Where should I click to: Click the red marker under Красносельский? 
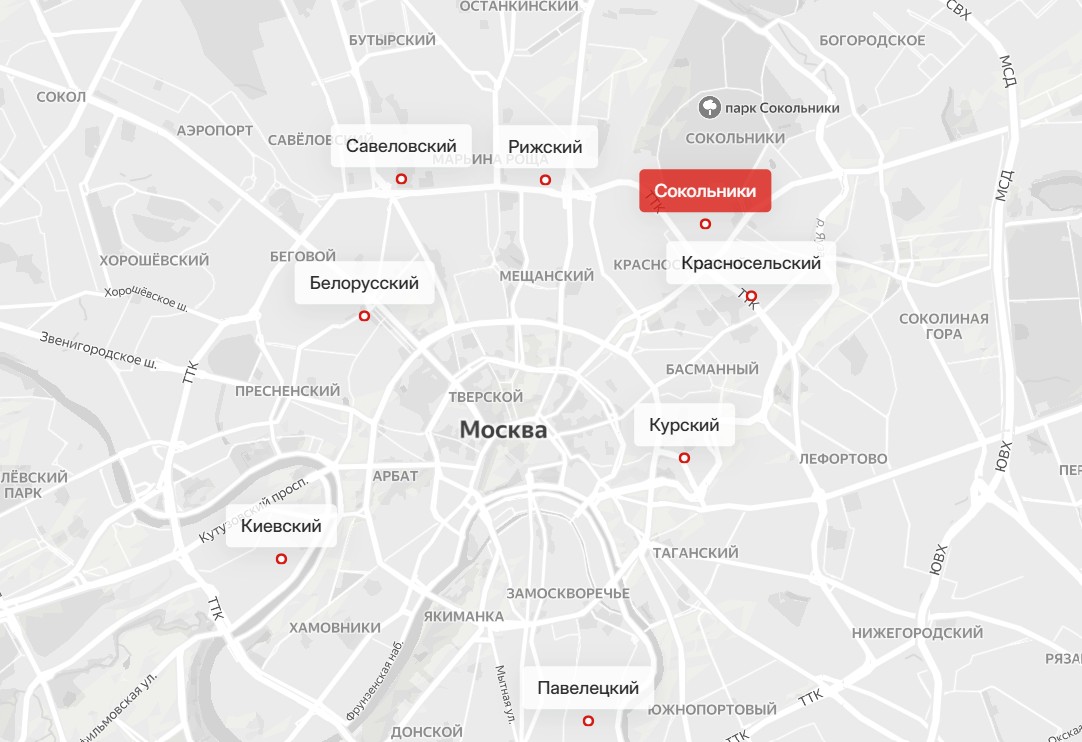[751, 296]
